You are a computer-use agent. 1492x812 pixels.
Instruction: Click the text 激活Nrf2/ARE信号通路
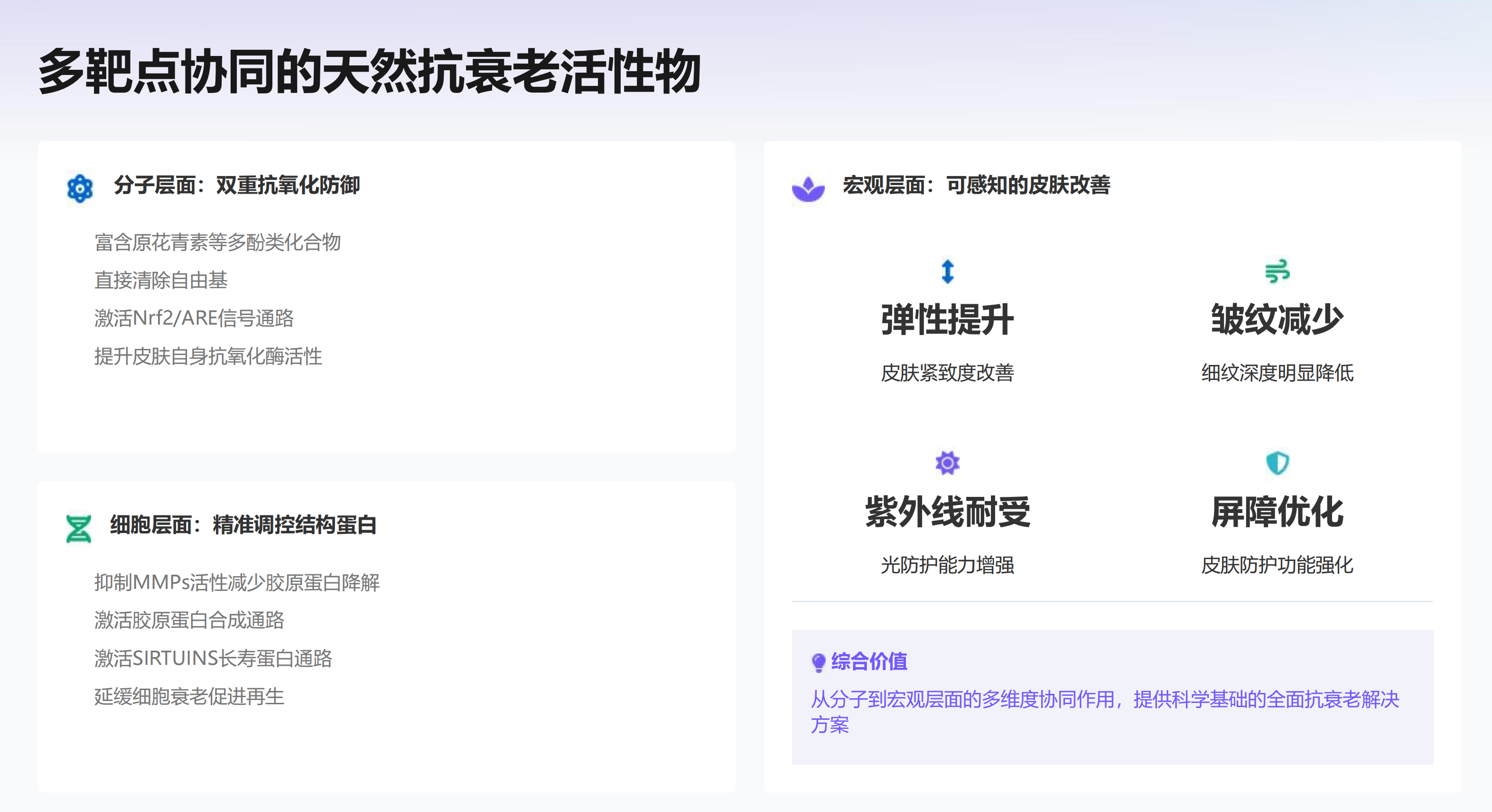tap(194, 318)
